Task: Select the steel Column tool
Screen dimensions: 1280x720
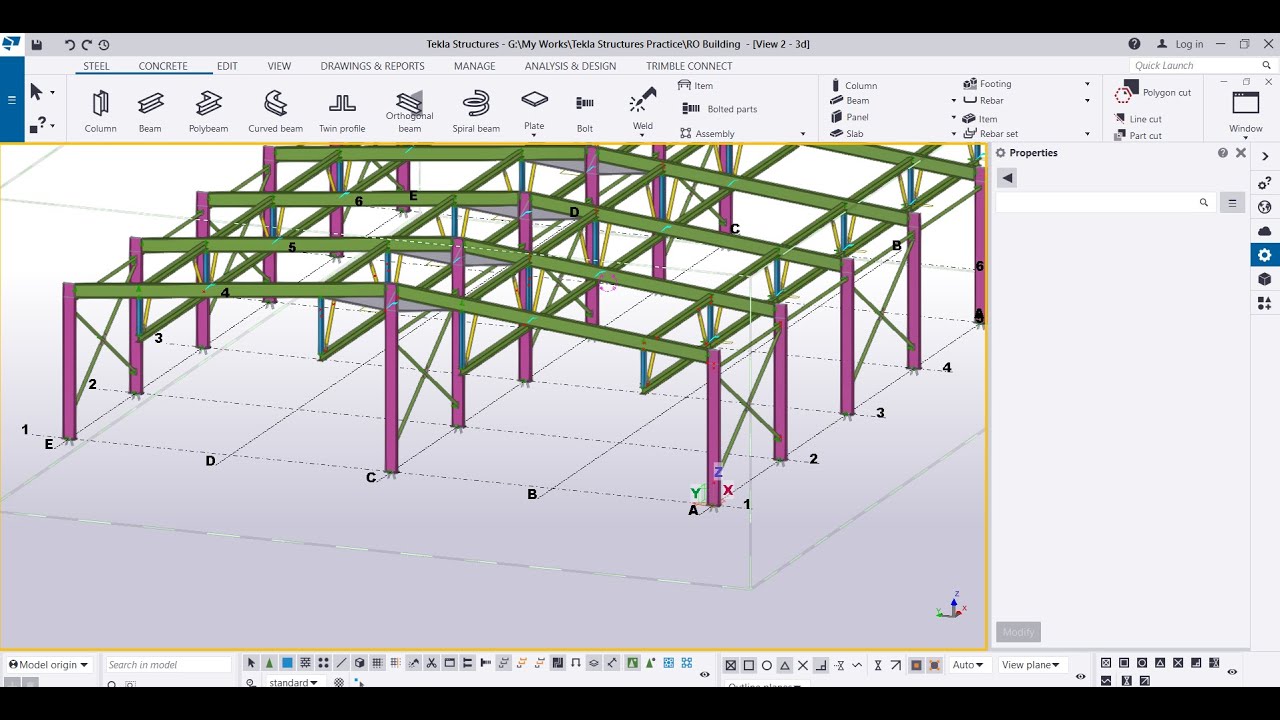Action: coord(100,111)
